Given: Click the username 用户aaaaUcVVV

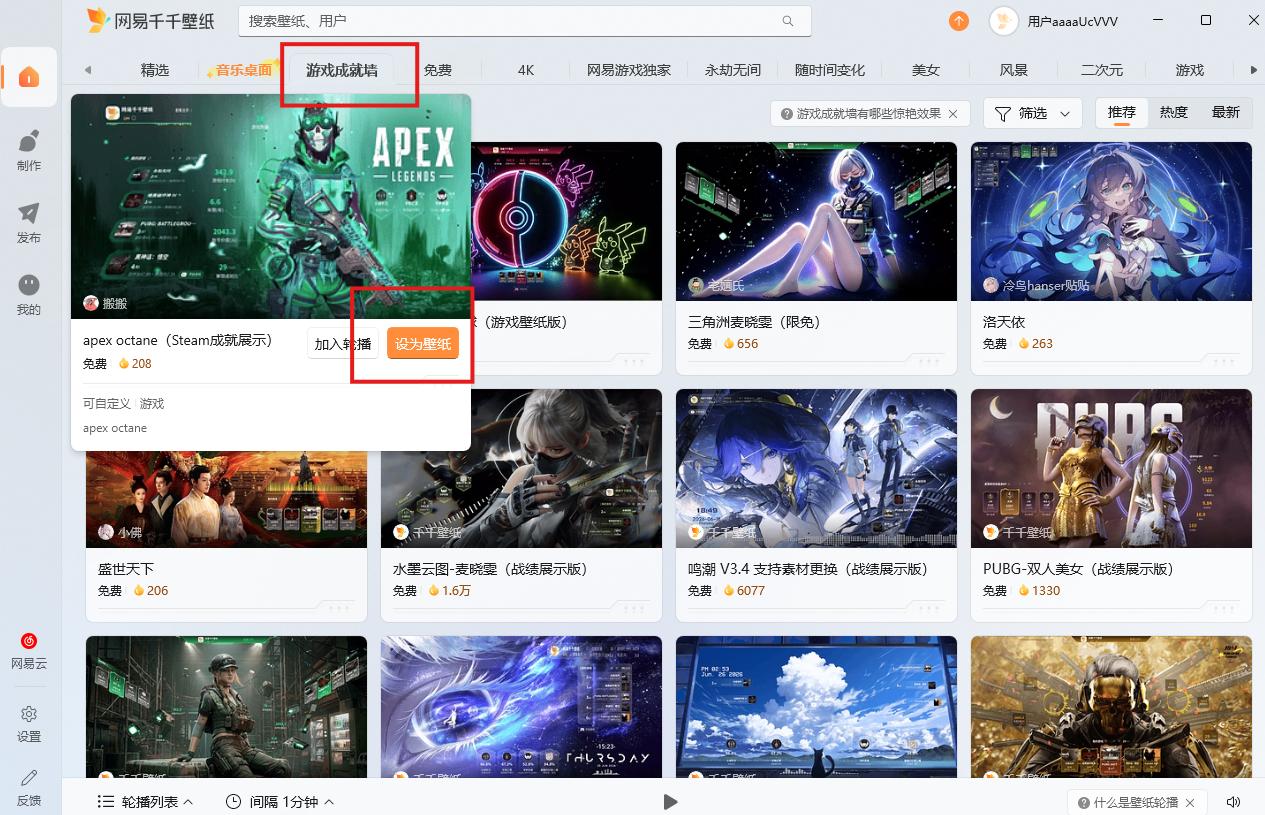Looking at the screenshot, I should 1073,21.
